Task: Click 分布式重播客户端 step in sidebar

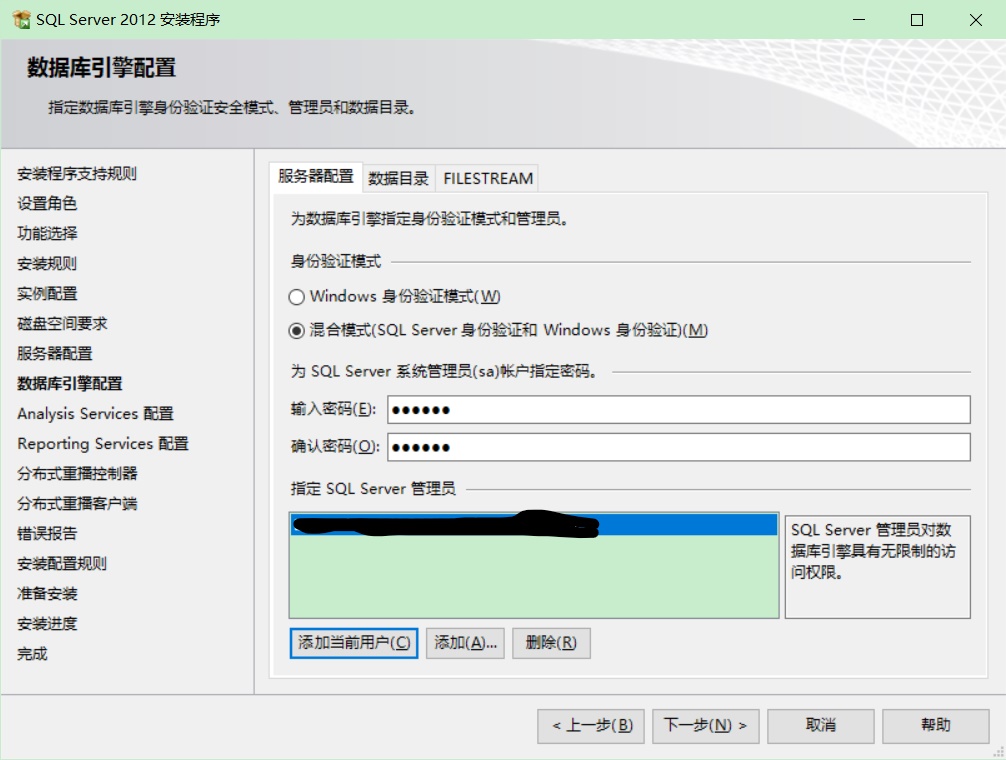Action: (x=77, y=504)
